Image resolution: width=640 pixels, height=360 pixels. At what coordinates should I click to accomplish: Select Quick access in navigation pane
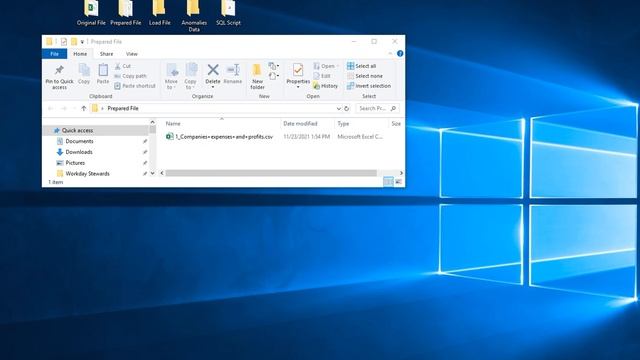coord(78,130)
